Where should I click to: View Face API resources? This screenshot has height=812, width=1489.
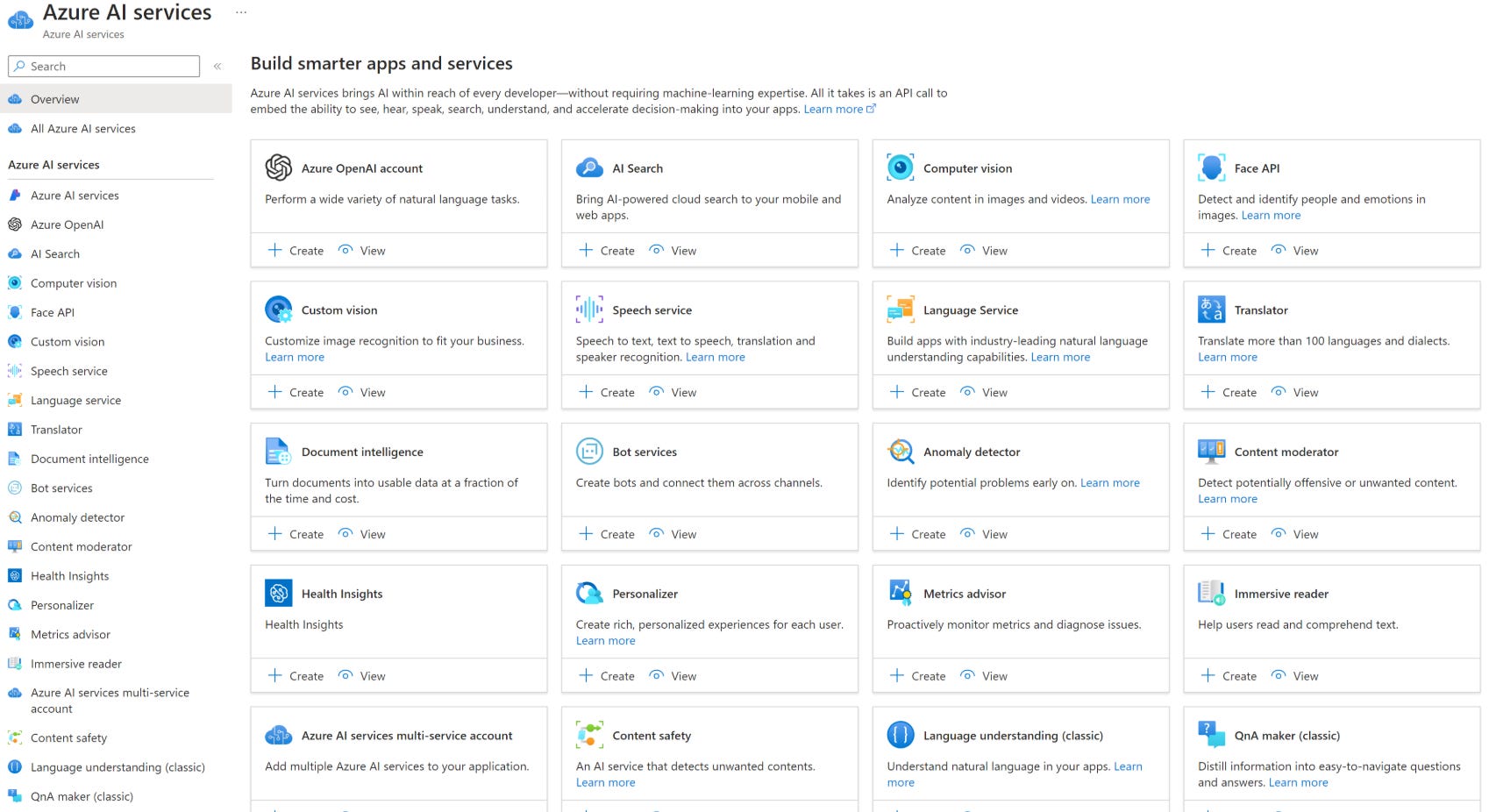pos(1294,251)
